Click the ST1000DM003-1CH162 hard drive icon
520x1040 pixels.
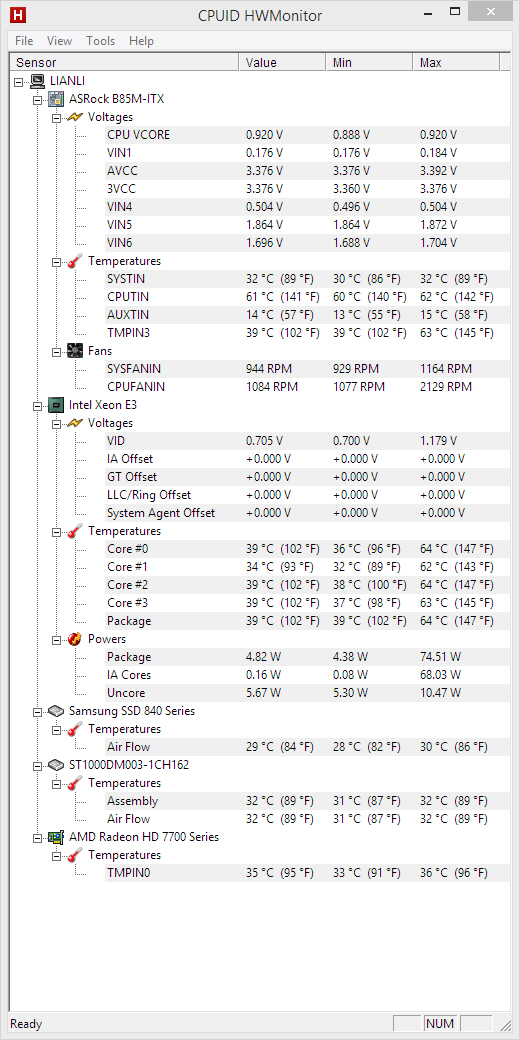point(56,765)
